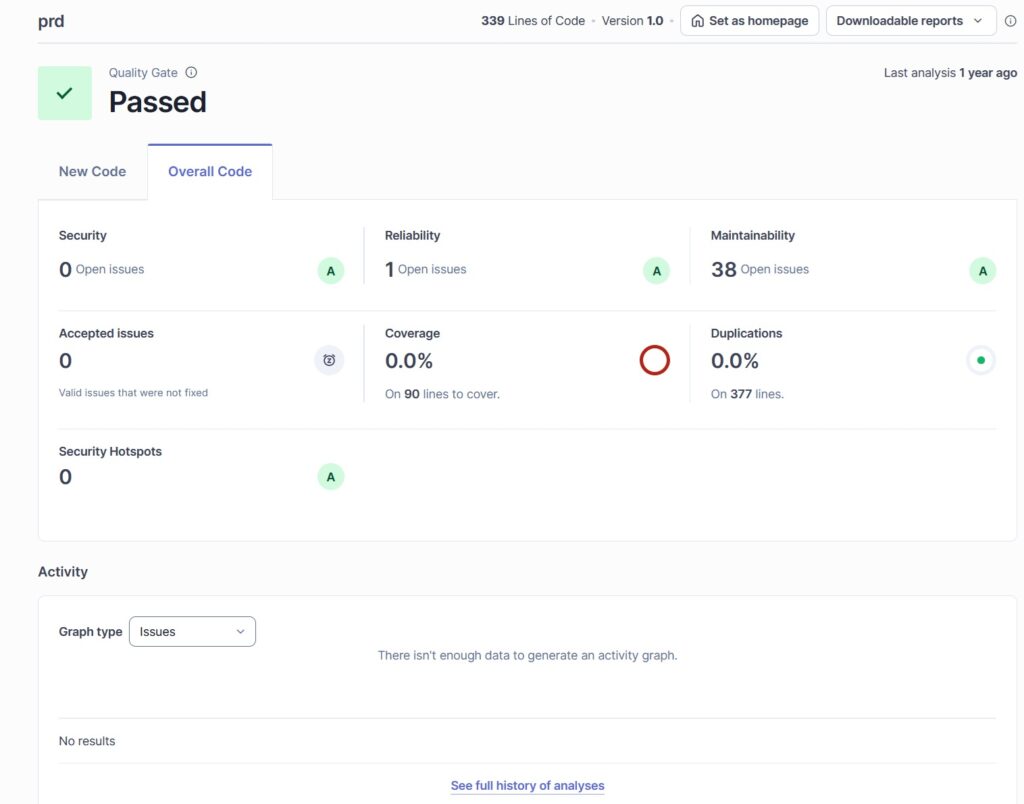
Task: Expand the Downloadable reports chevron arrow
Action: click(x=979, y=20)
